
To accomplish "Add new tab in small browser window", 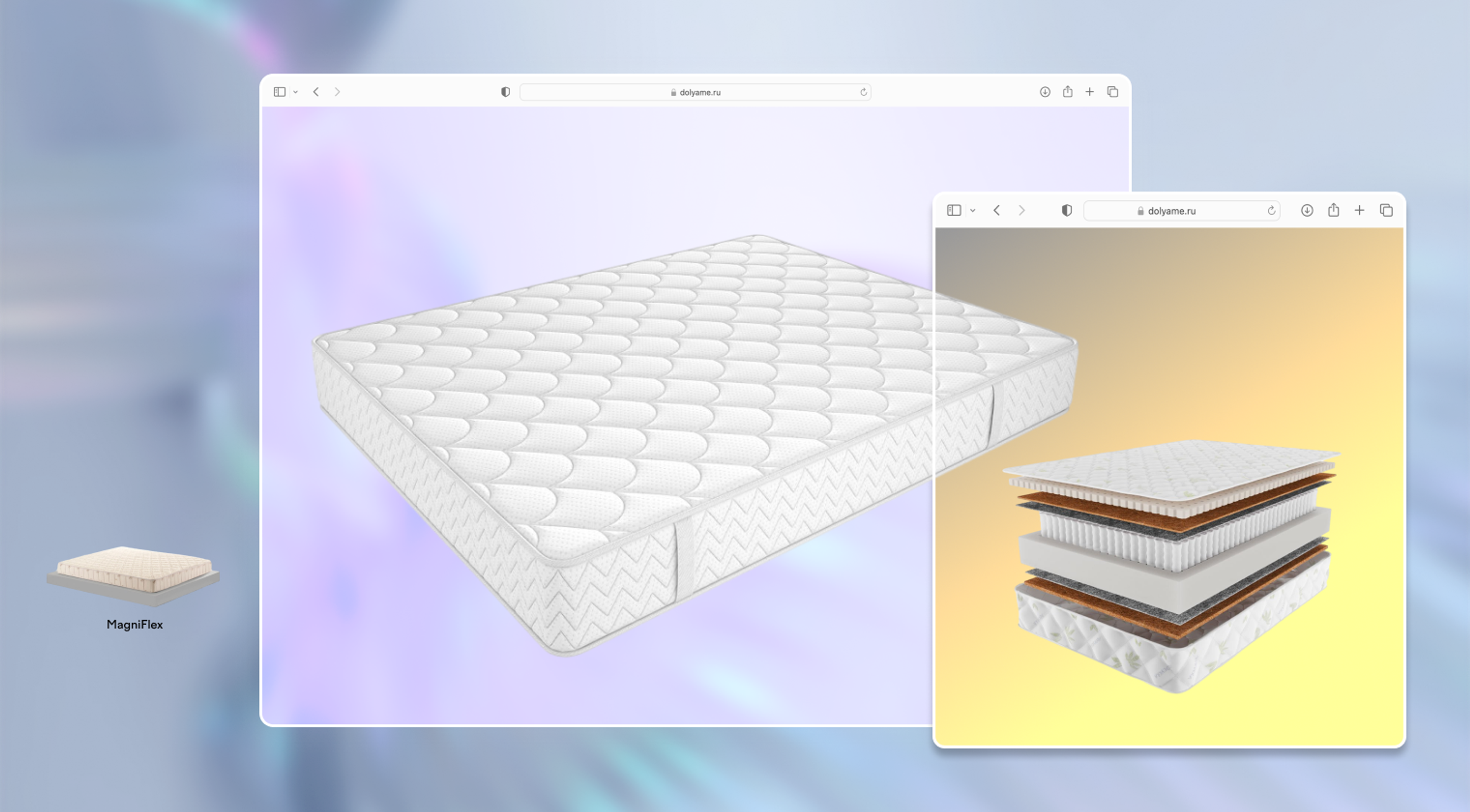I will pyautogui.click(x=1359, y=210).
